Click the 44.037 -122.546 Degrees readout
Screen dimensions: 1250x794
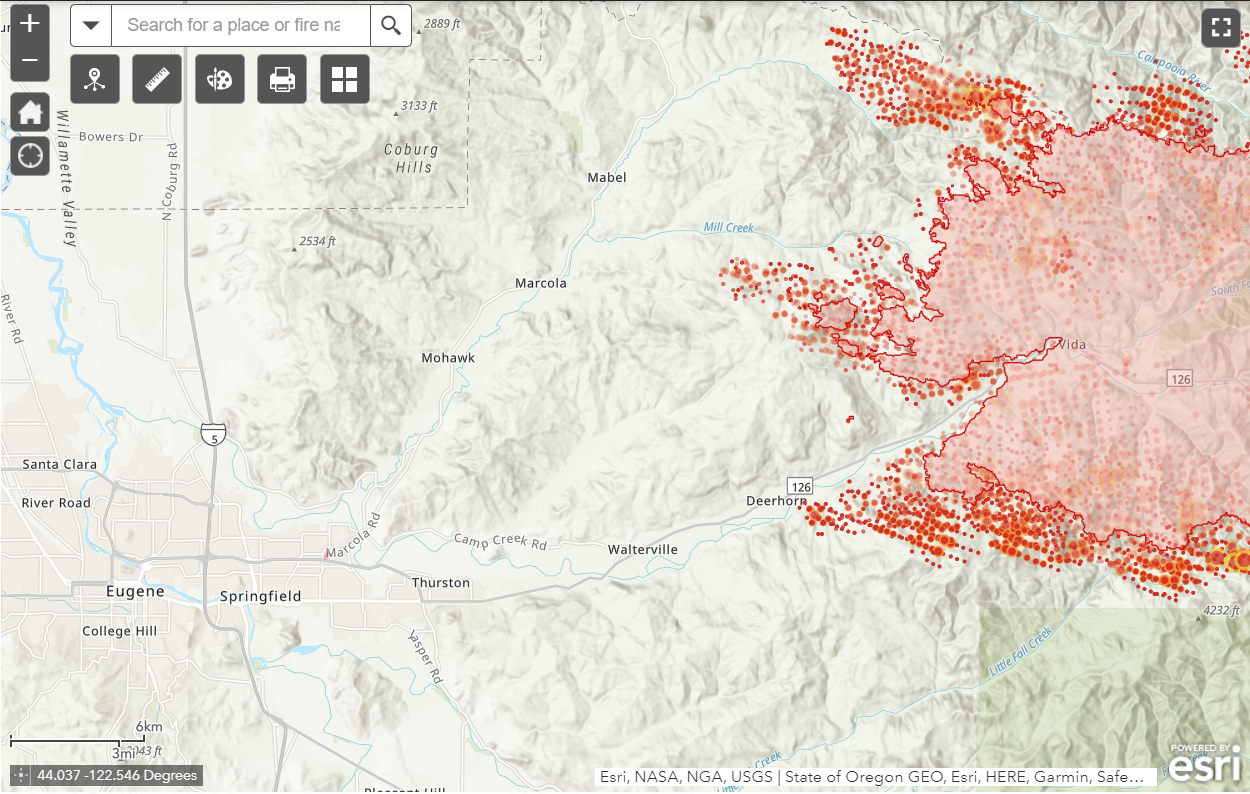click(117, 775)
